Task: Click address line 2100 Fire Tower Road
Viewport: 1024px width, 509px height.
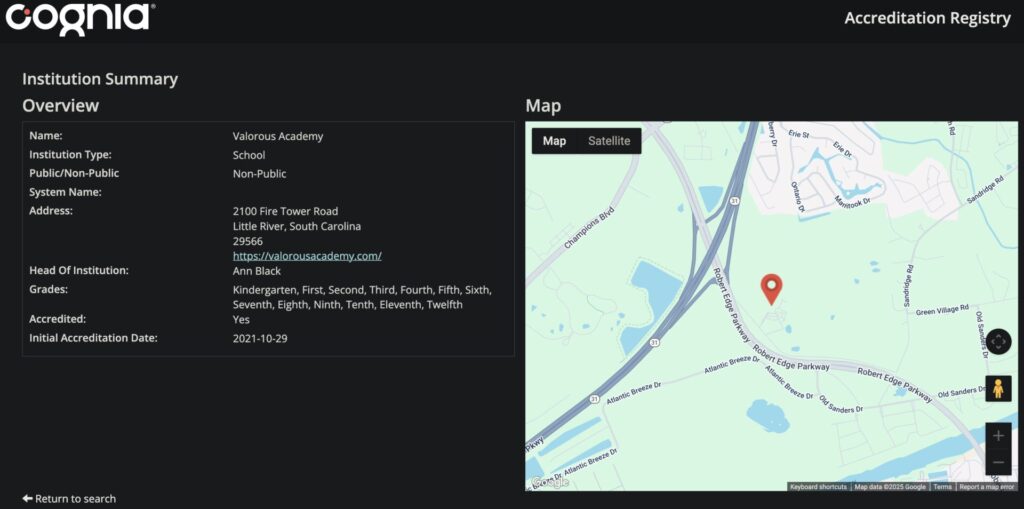Action: tap(285, 211)
